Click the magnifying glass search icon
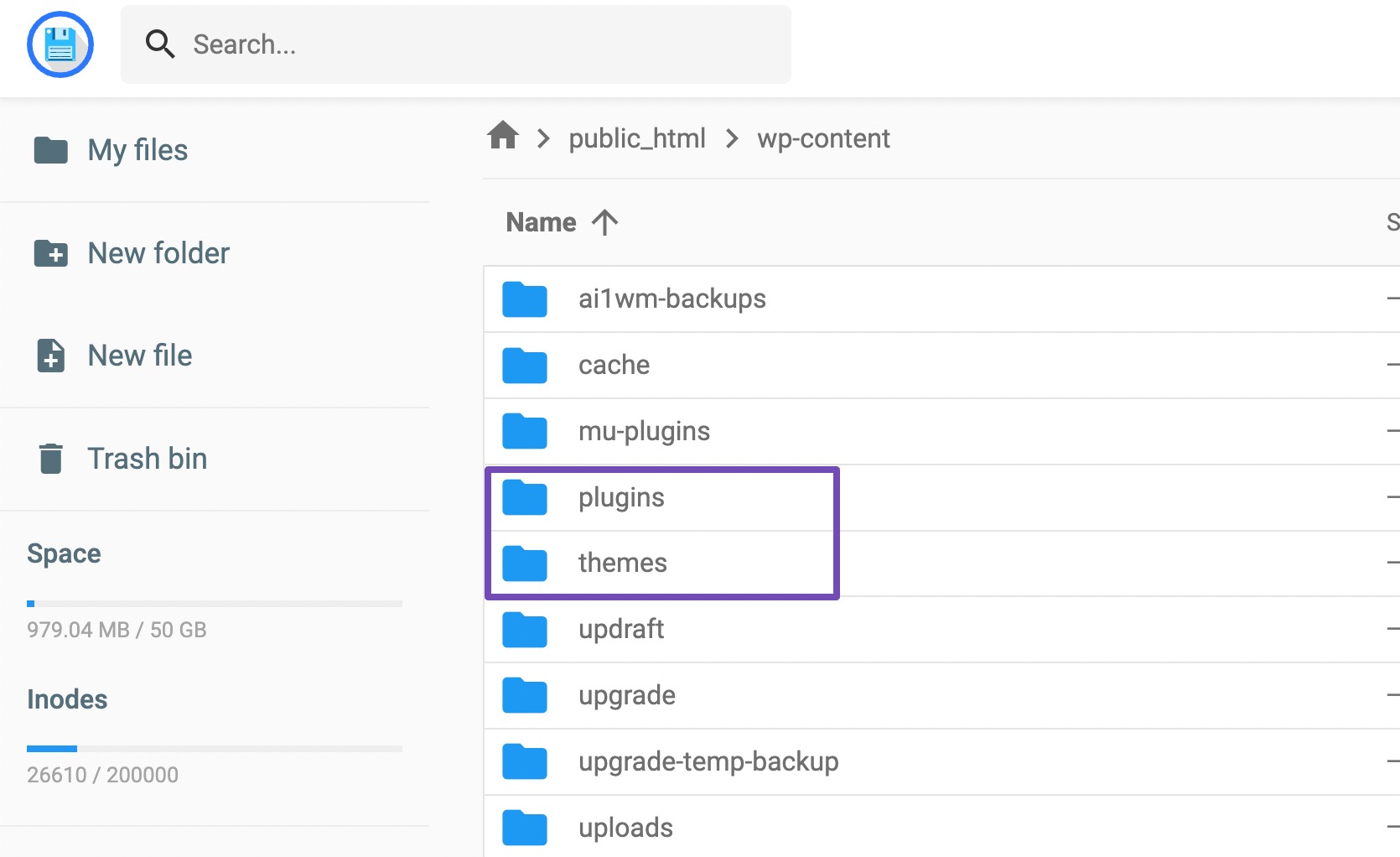Screen dimensions: 1400x857 [159, 44]
